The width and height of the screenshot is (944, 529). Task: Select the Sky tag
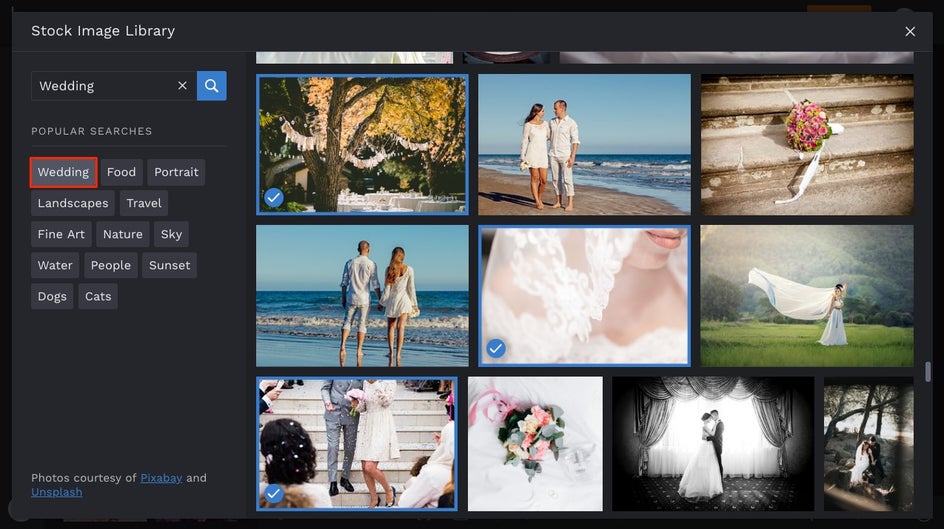(172, 234)
